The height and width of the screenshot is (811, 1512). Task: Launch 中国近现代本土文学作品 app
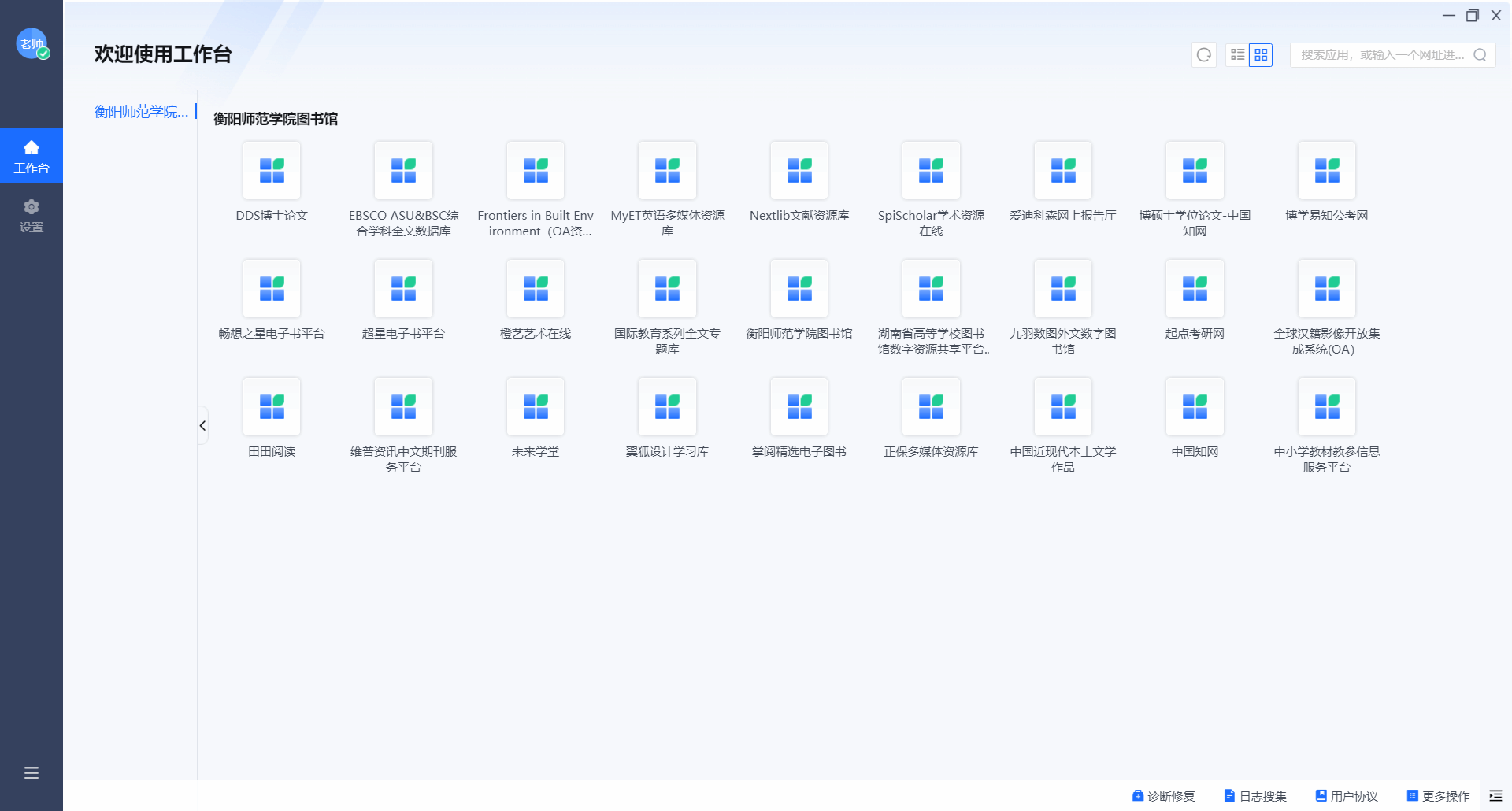(1063, 406)
